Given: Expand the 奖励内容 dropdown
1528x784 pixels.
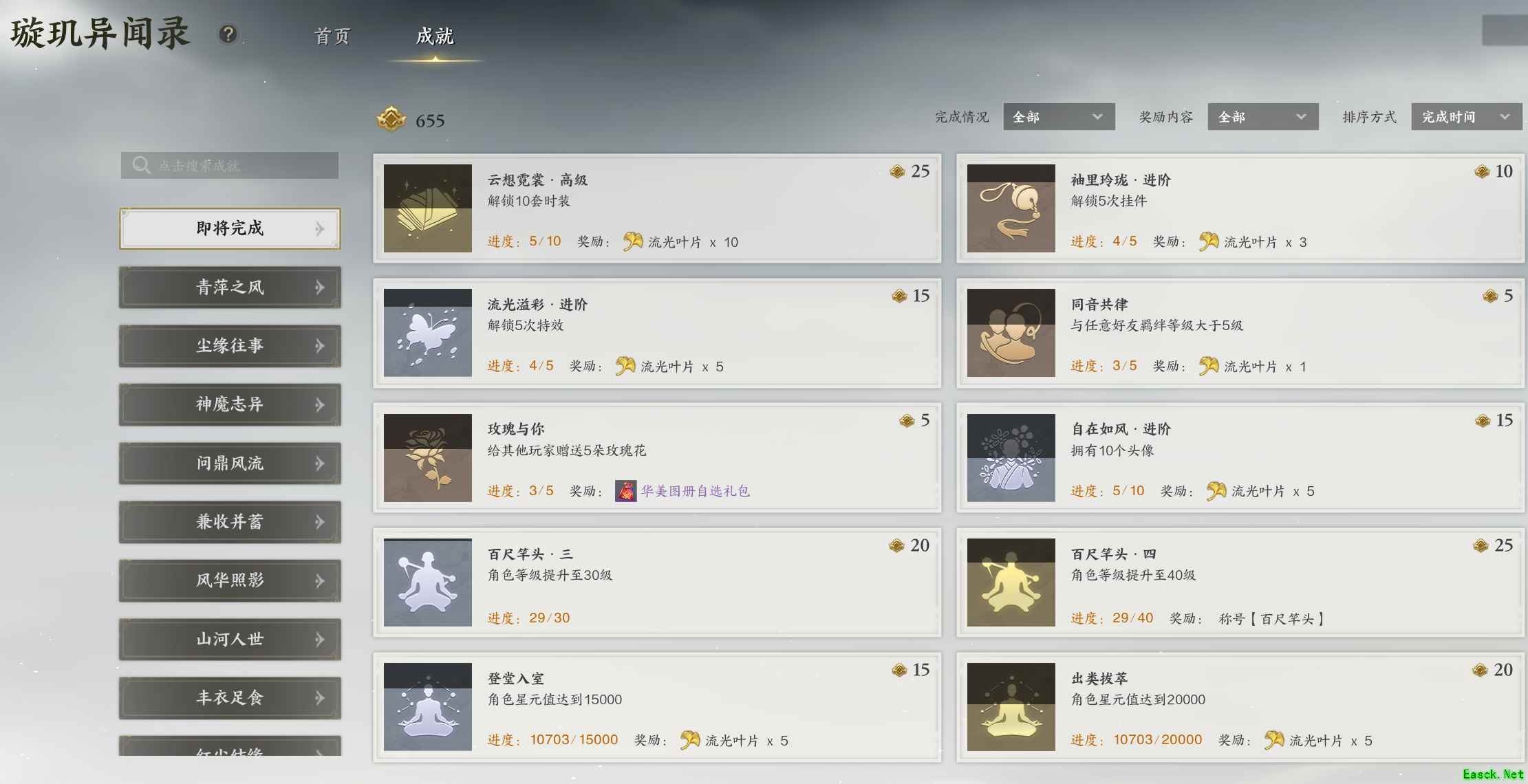Looking at the screenshot, I should click(1263, 117).
